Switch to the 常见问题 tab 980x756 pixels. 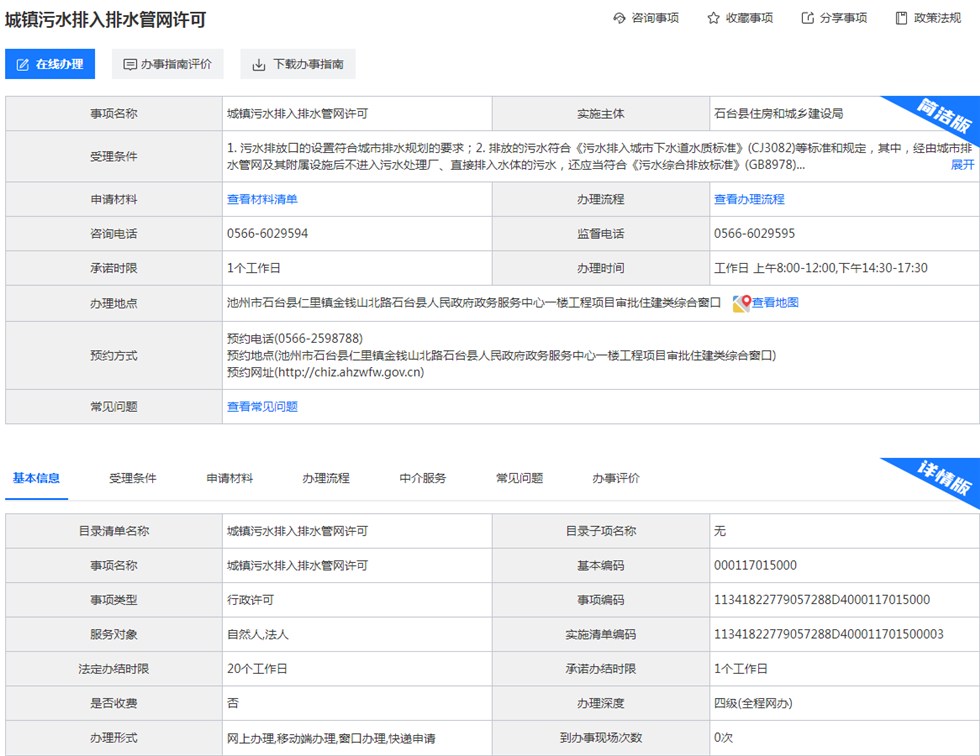tap(519, 478)
